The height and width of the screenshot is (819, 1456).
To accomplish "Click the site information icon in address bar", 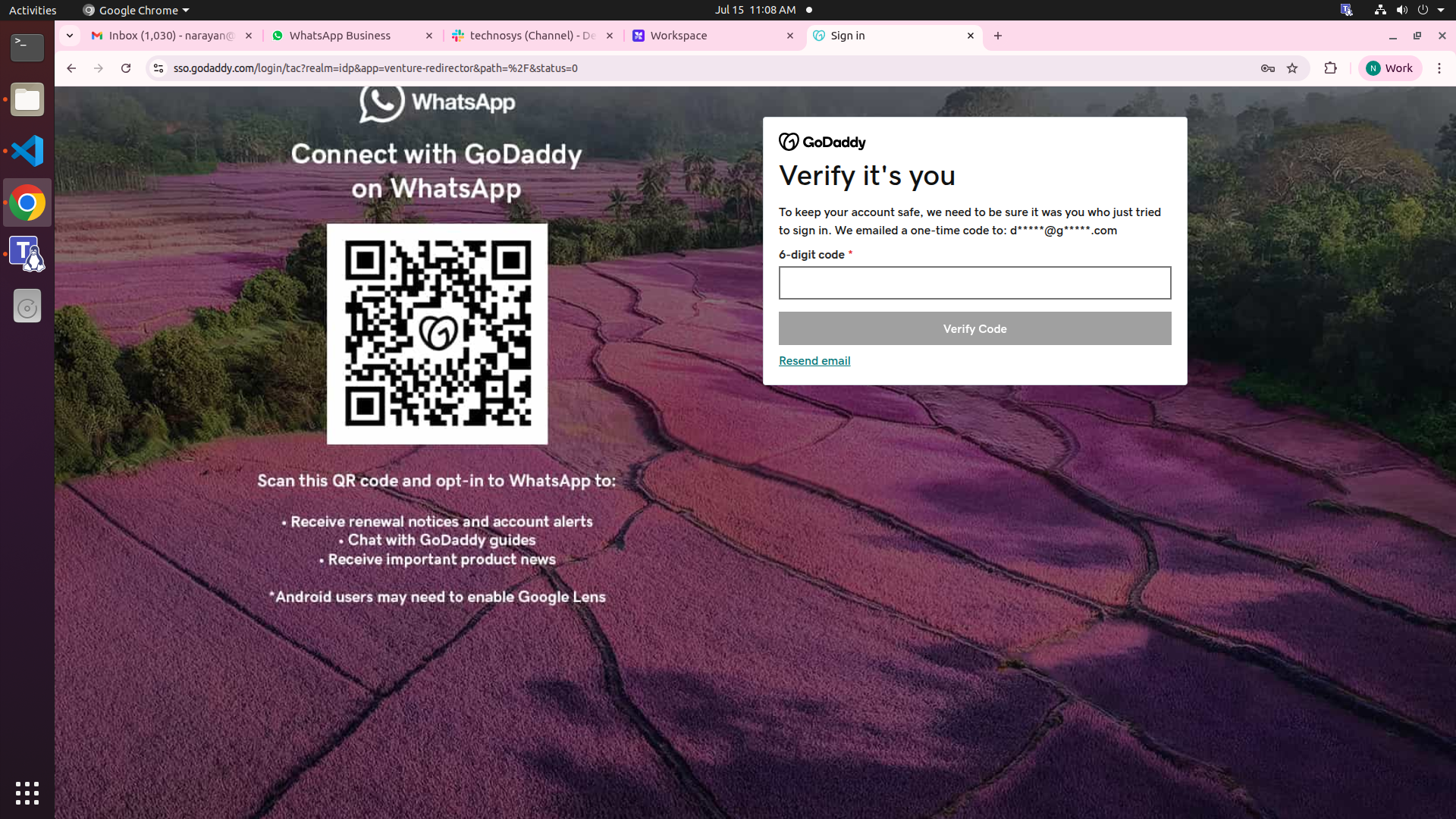I will pos(158,68).
